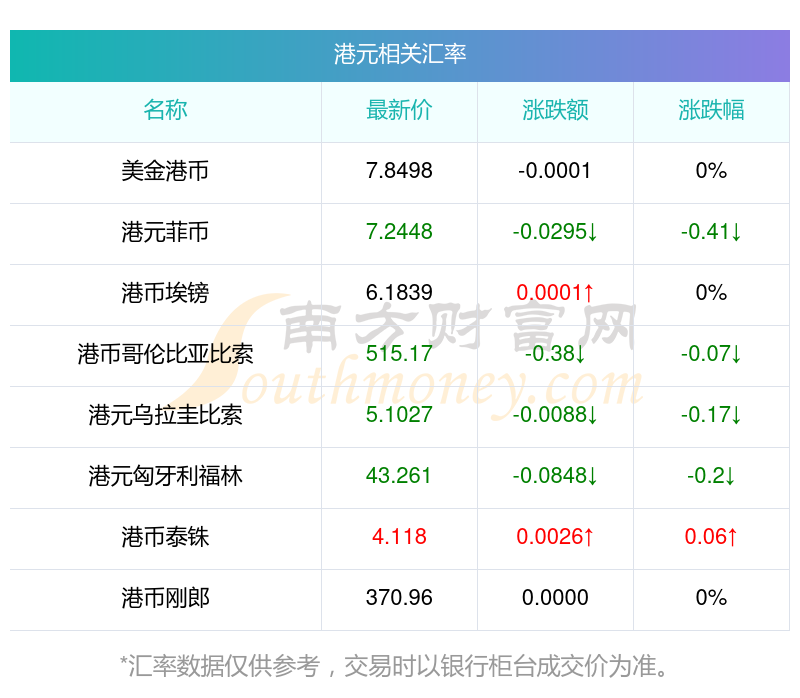The width and height of the screenshot is (800, 698).
Task: Click the change value 0.0000
Action: tap(555, 598)
